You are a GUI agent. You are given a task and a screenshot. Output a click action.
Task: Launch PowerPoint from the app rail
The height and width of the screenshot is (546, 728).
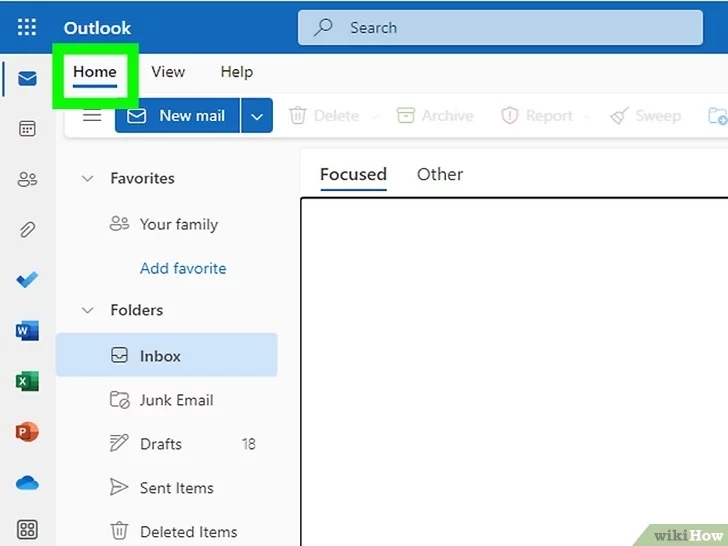(27, 432)
